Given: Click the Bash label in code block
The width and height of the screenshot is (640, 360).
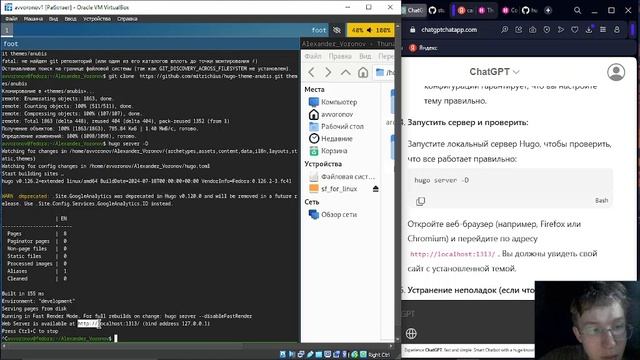Looking at the screenshot, I should (x=601, y=200).
